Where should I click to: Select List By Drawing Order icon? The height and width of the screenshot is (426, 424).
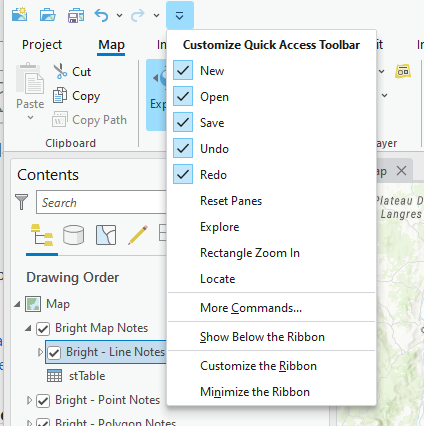tap(42, 235)
